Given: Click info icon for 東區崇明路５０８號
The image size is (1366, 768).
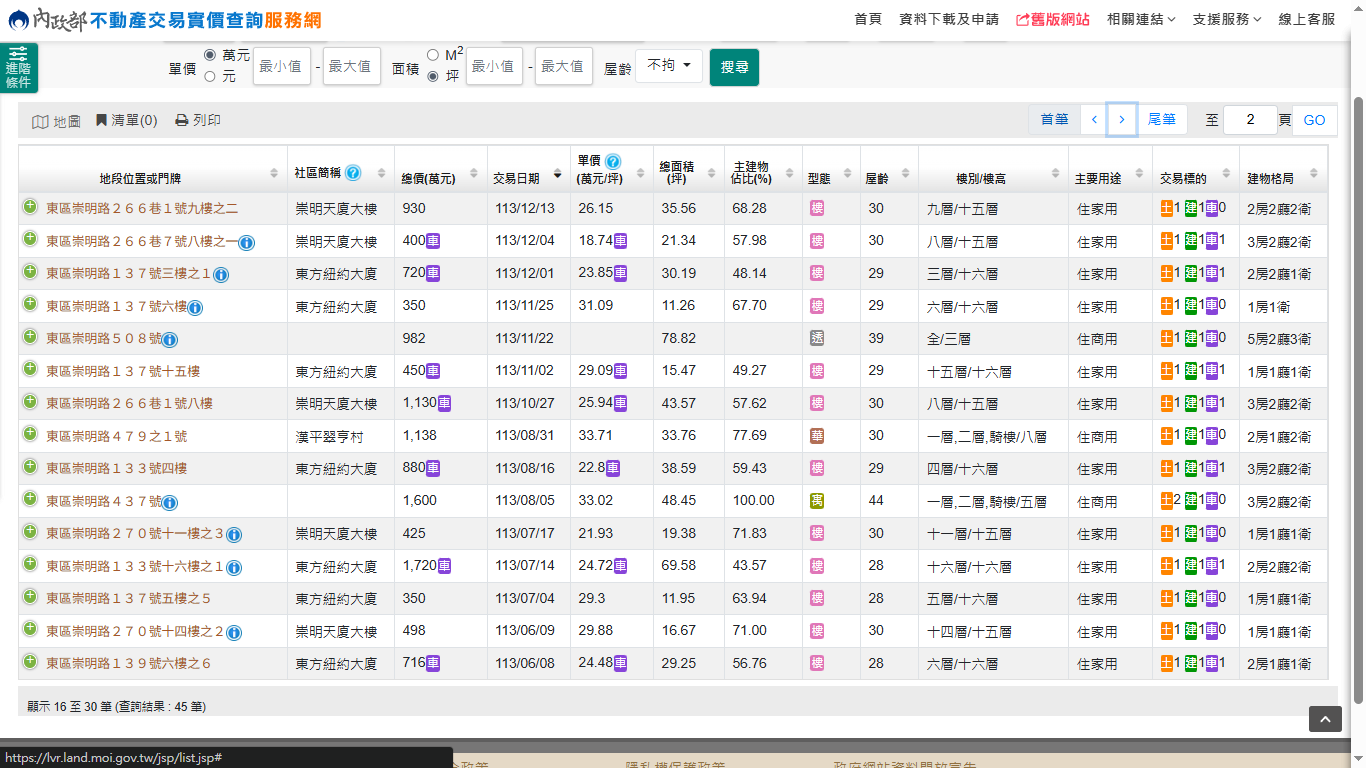Looking at the screenshot, I should (170, 340).
